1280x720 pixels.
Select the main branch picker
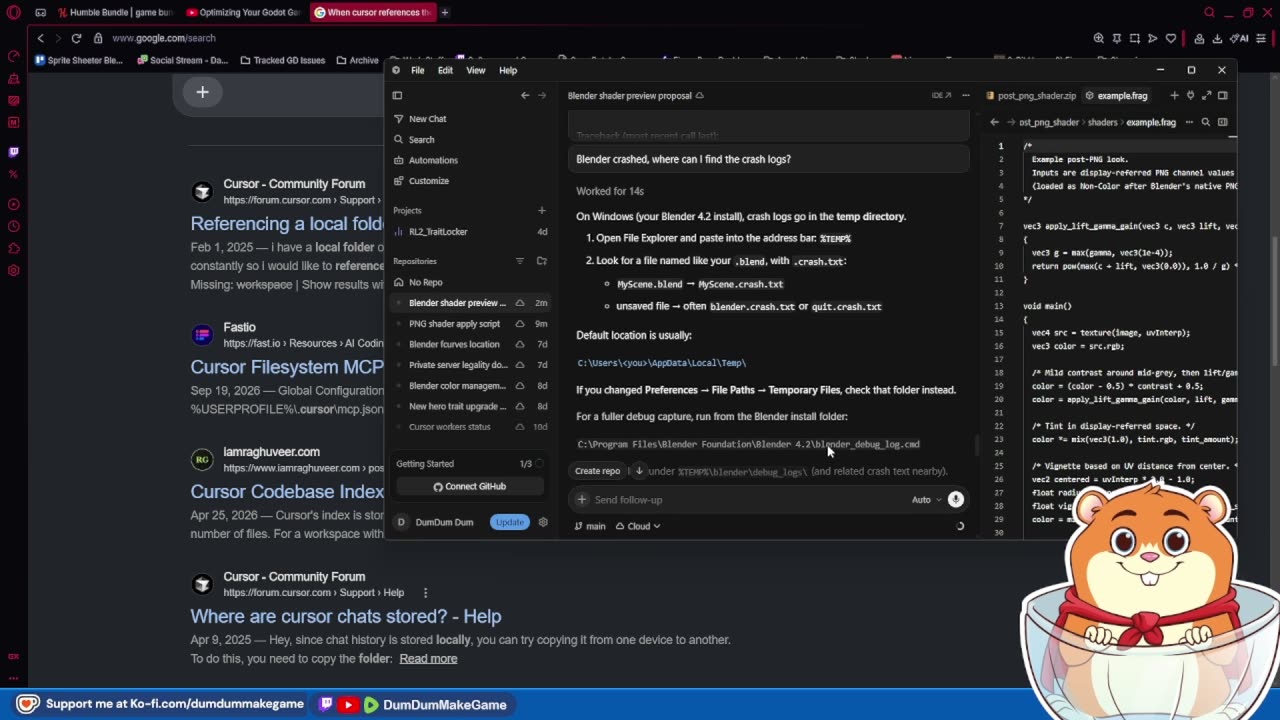590,526
